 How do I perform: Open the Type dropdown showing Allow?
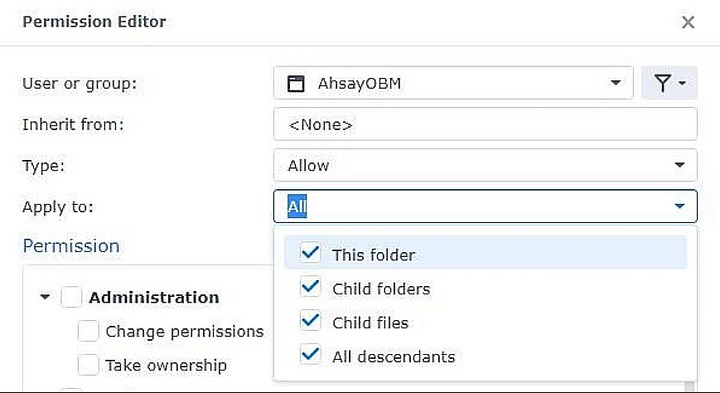tap(485, 165)
